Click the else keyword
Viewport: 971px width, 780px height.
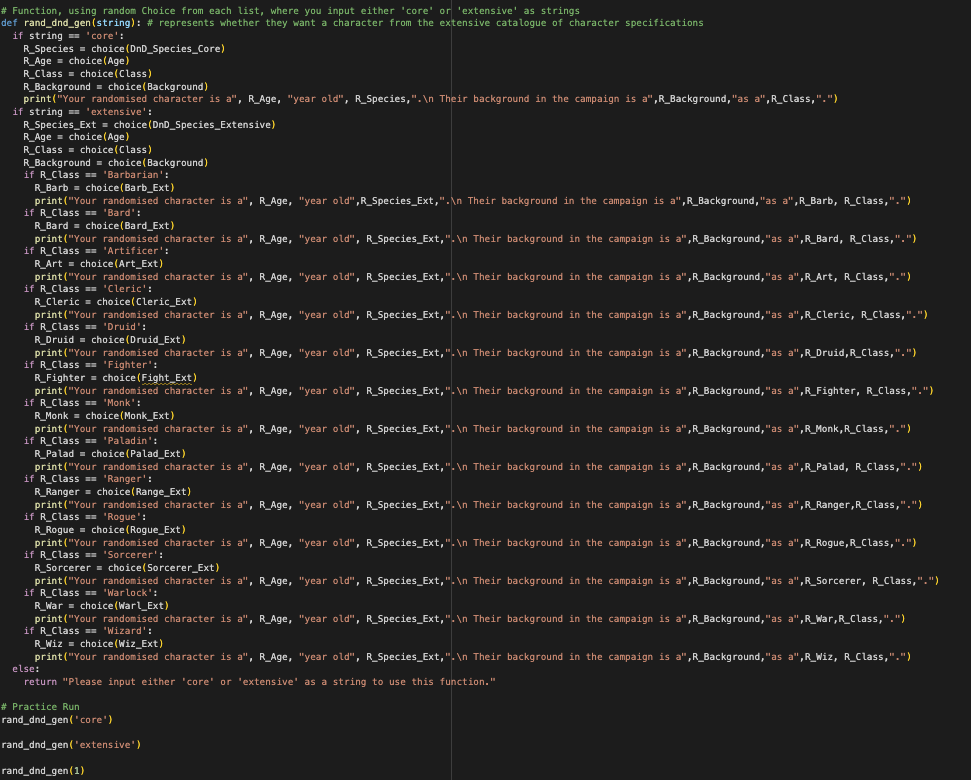(24, 669)
